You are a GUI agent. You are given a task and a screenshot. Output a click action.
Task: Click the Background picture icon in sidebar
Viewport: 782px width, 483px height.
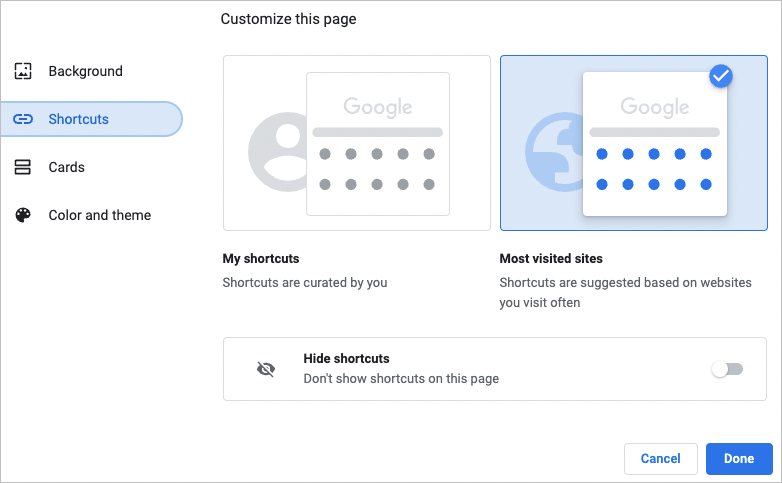23,72
